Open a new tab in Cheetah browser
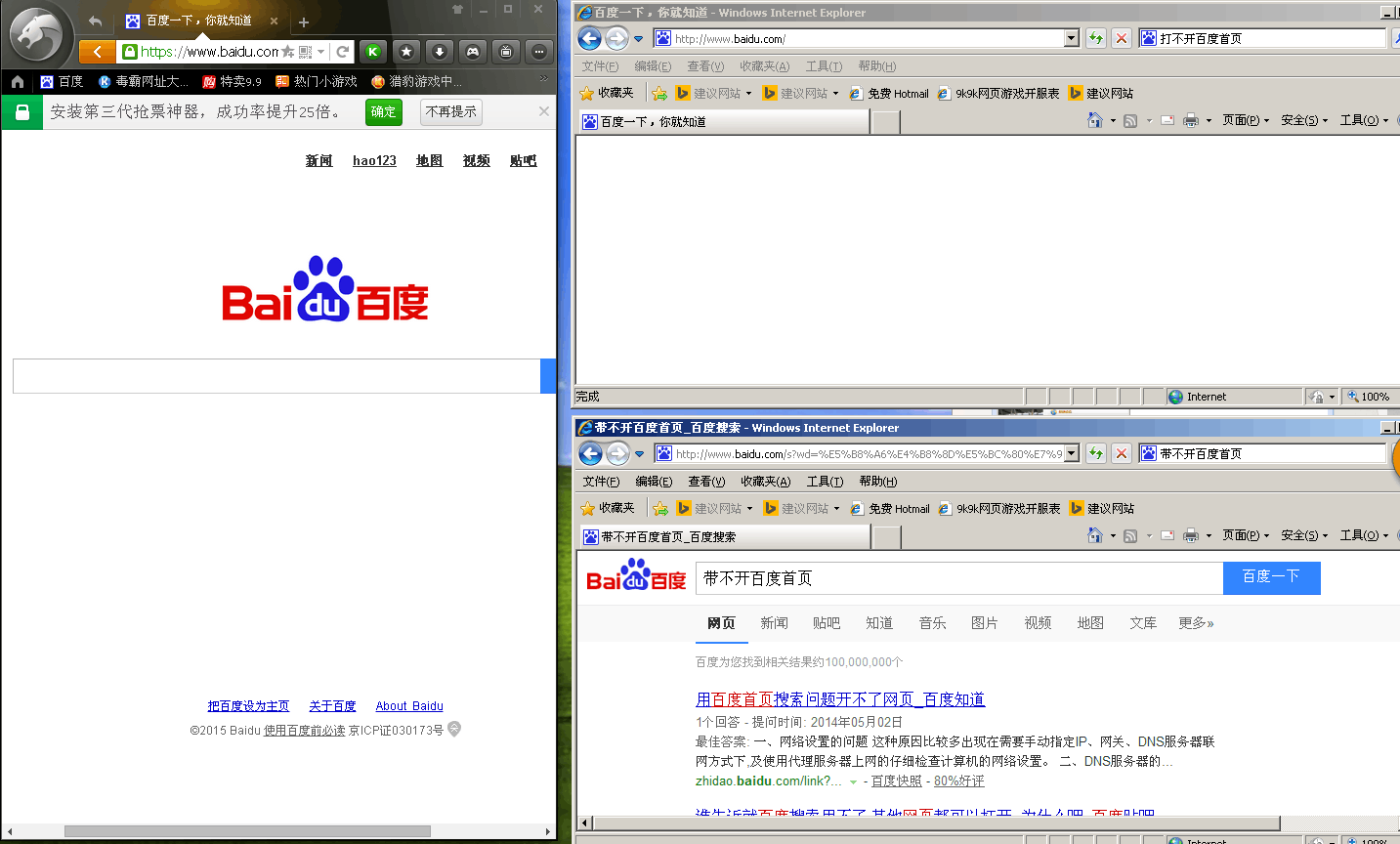1400x844 pixels. coord(304,21)
